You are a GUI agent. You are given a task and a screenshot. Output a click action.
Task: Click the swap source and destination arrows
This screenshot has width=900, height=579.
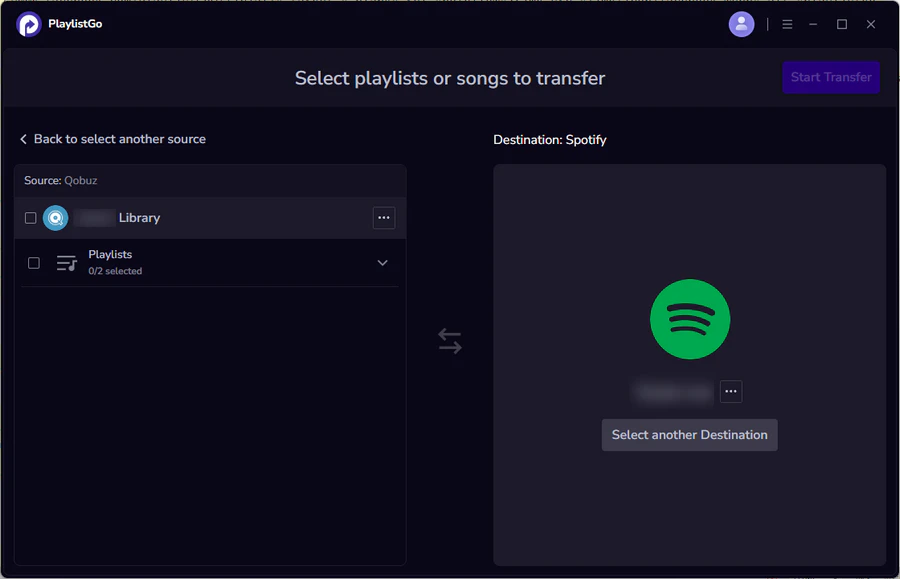[449, 341]
